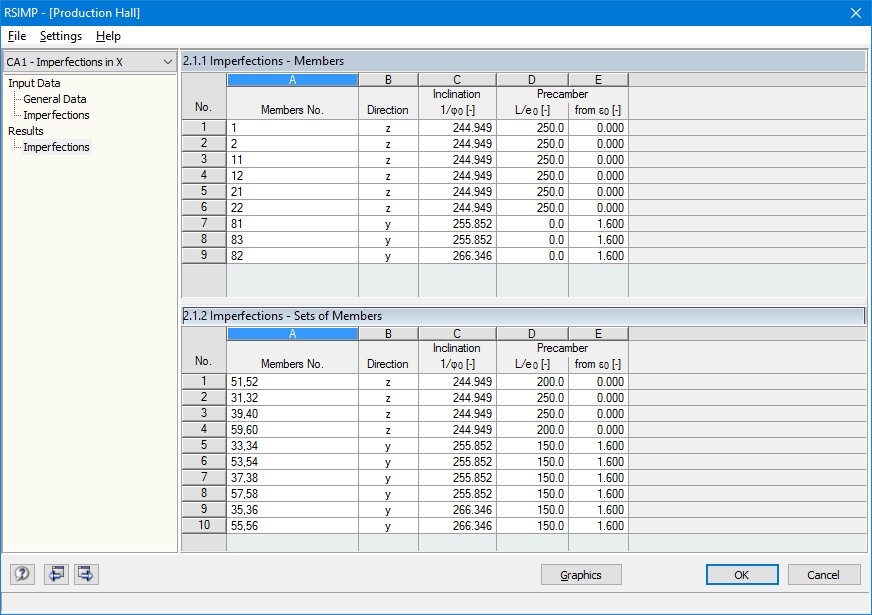This screenshot has width=872, height=615.
Task: Select Input Data tree node
Action: 34,83
